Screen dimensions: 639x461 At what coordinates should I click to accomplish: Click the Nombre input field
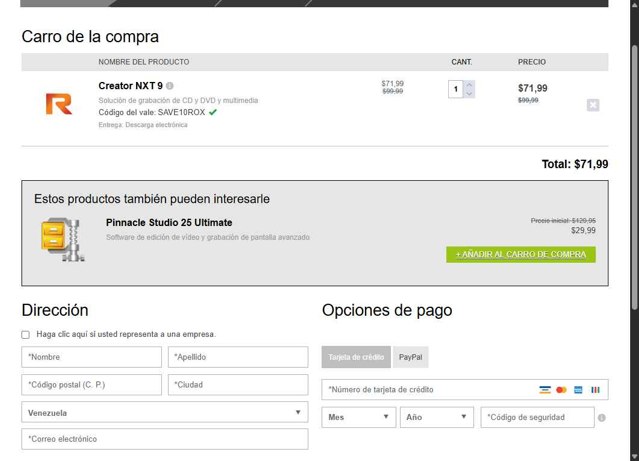[x=92, y=357]
